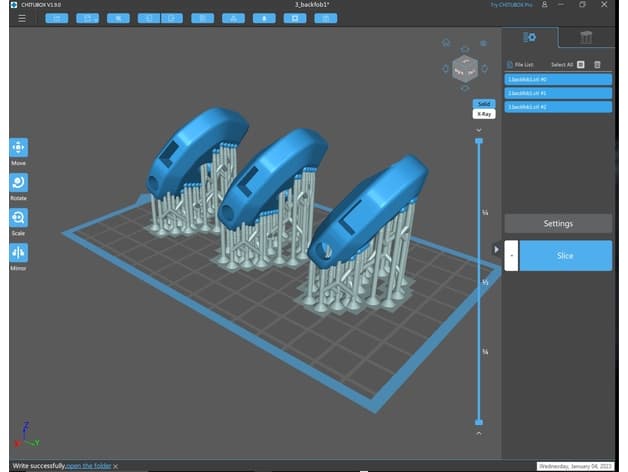Click the top handle of layer slider
Image resolution: width=628 pixels, height=472 pixels.
[479, 141]
